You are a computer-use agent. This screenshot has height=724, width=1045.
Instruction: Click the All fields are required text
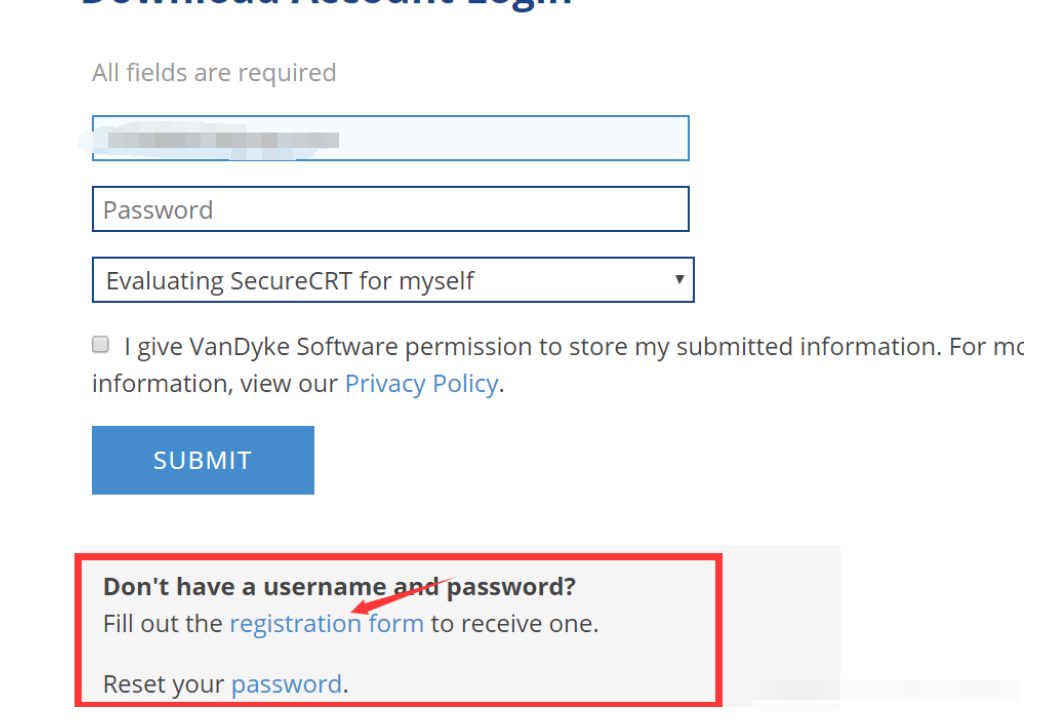click(214, 73)
